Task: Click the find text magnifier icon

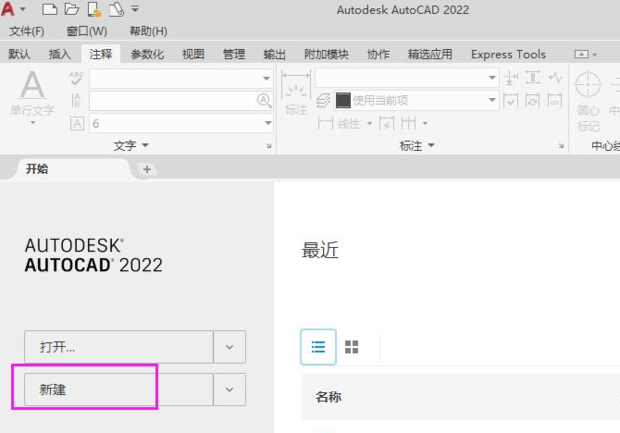Action: pyautogui.click(x=264, y=100)
